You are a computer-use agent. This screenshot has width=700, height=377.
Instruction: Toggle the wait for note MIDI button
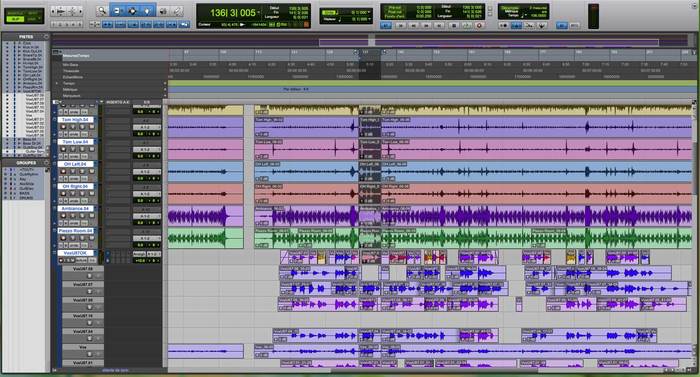pyautogui.click(x=504, y=25)
